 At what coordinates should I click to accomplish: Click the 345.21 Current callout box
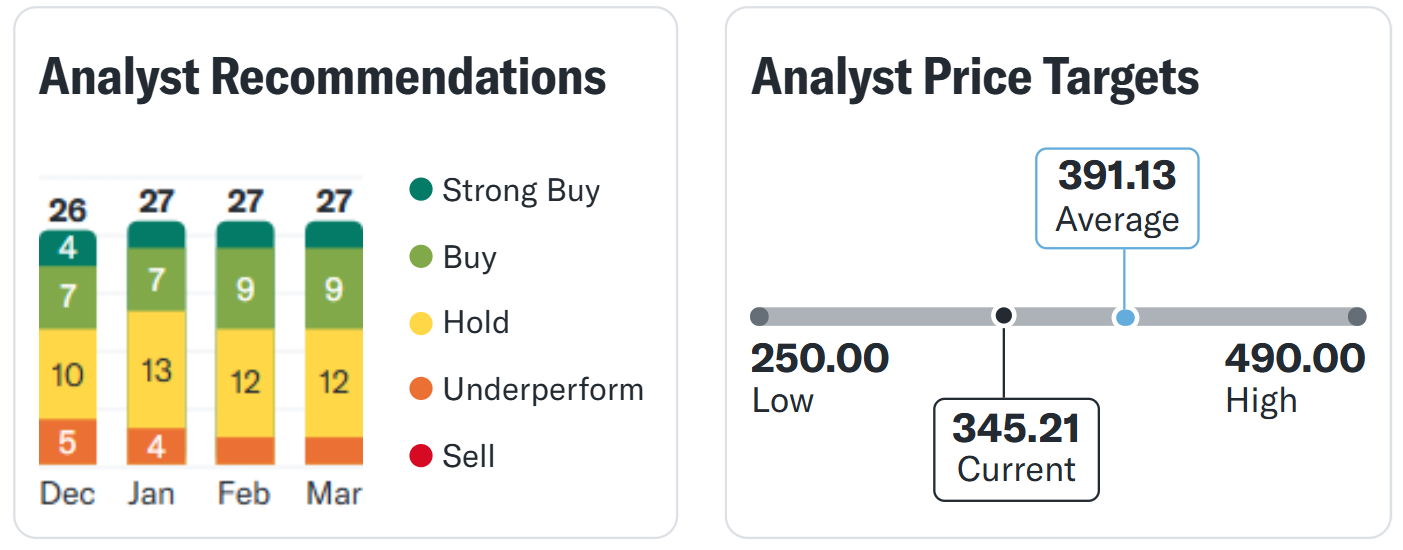coord(1016,449)
